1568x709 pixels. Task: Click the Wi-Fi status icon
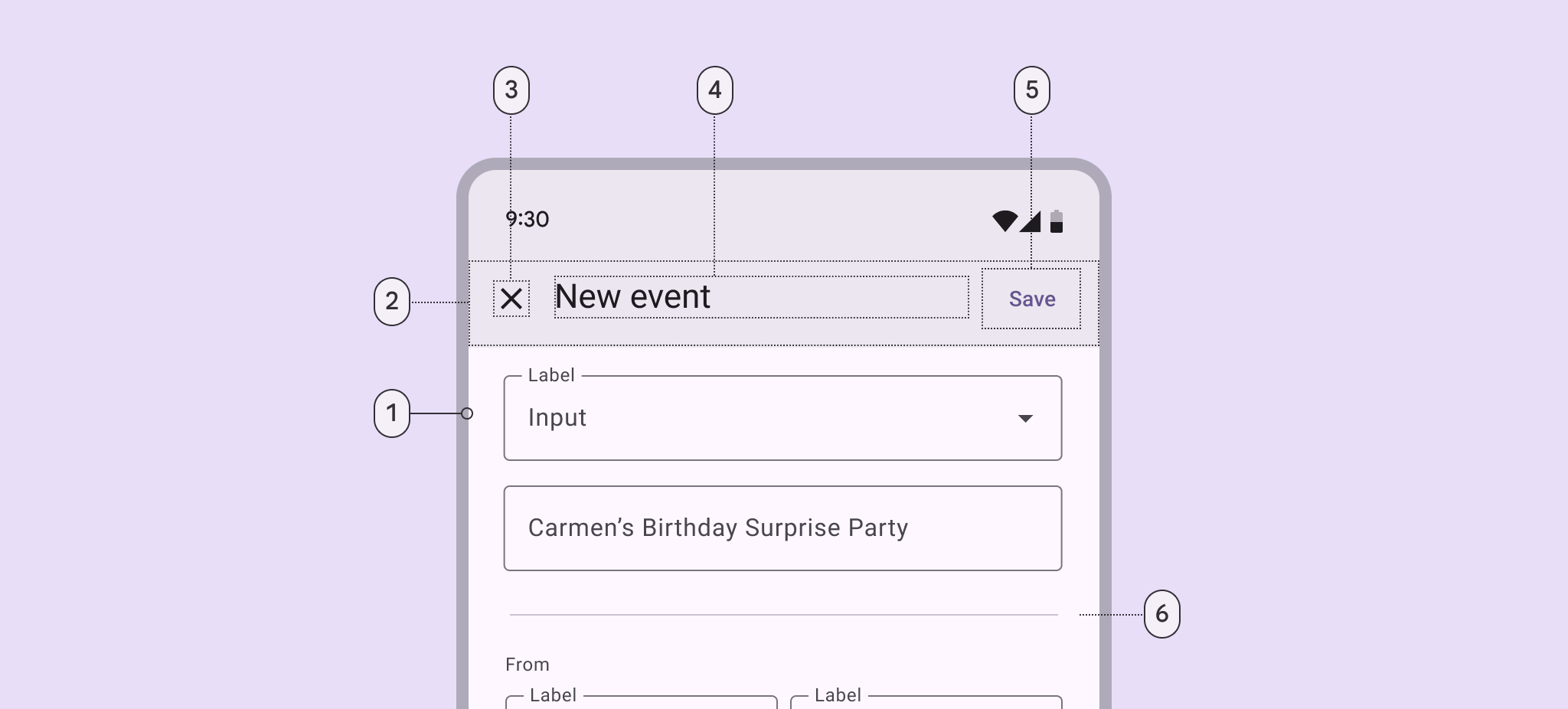click(x=1004, y=221)
